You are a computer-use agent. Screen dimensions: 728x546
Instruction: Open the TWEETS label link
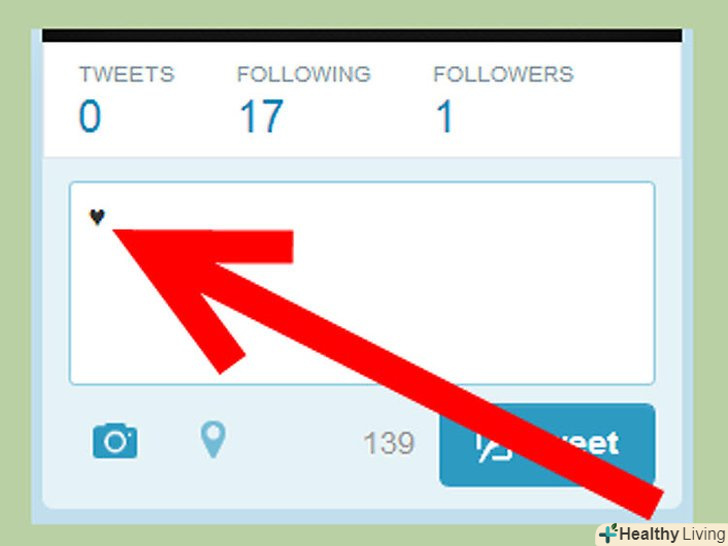[x=126, y=74]
